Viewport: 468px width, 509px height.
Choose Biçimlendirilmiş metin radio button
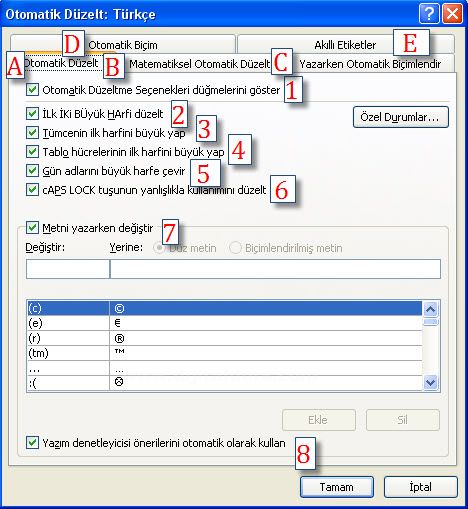(x=235, y=248)
